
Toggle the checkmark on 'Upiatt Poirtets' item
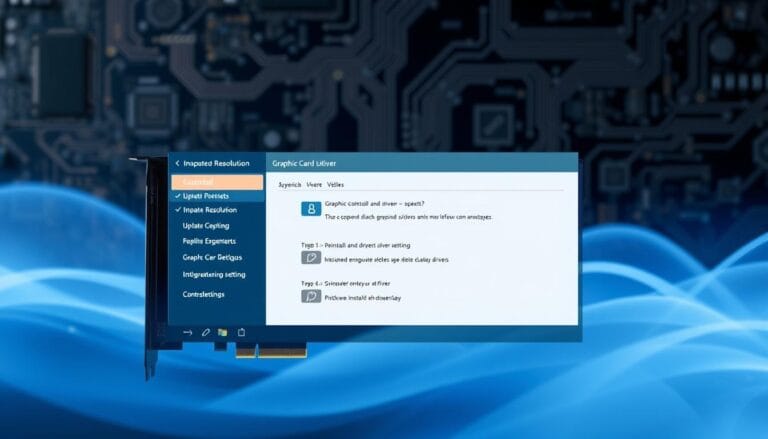pos(178,196)
